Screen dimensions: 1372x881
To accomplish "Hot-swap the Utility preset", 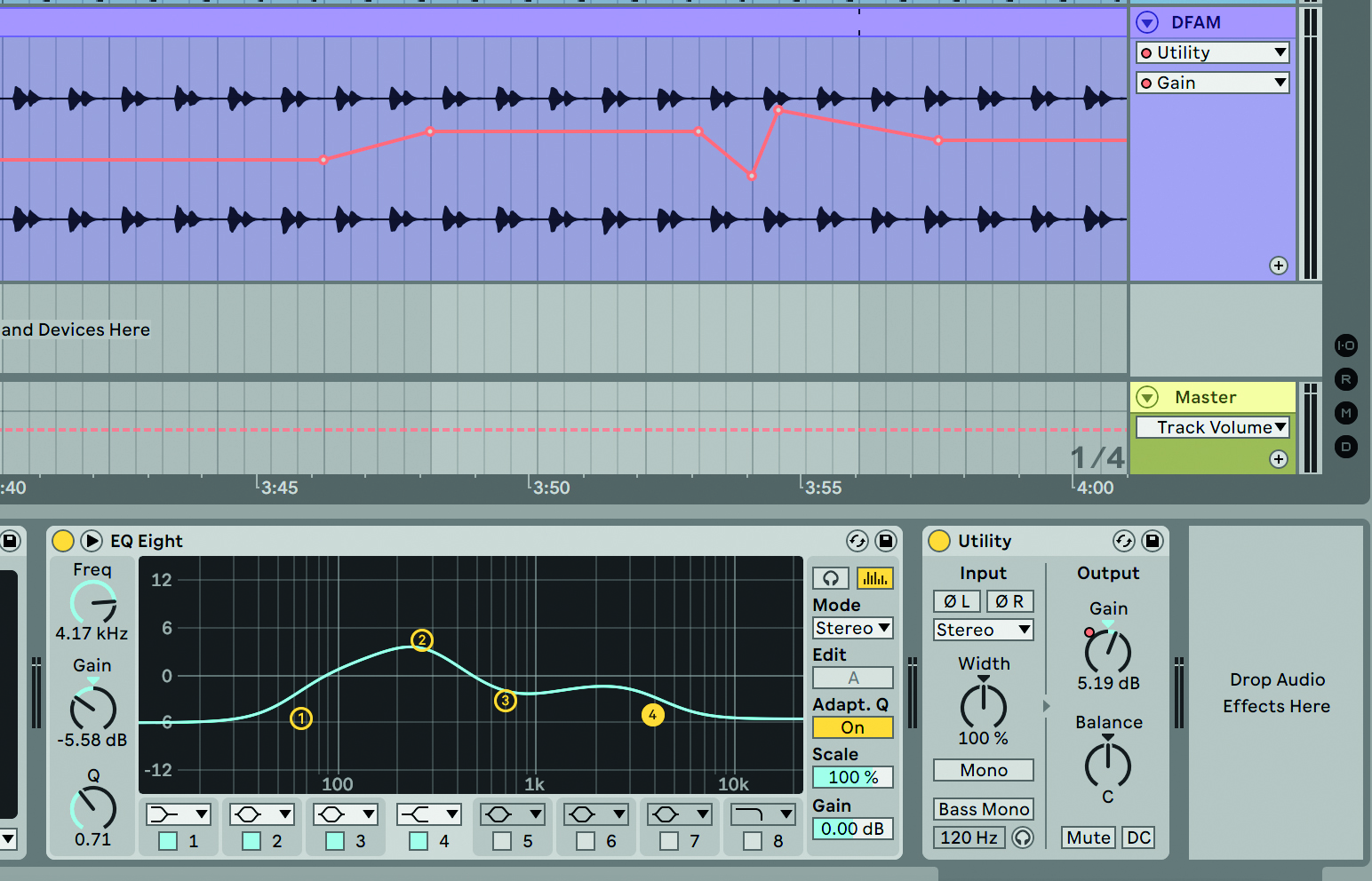I will point(1122,541).
